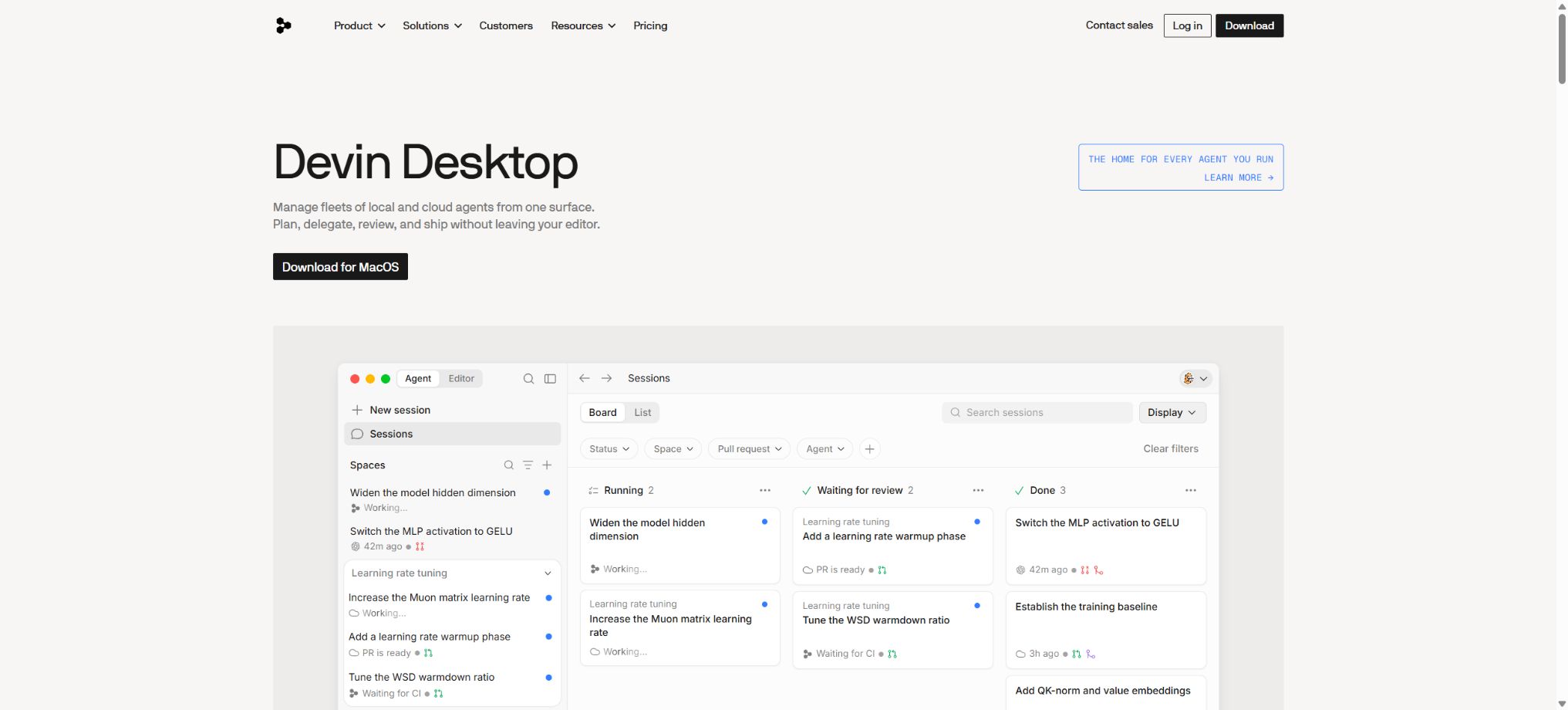Viewport: 1568px width, 710px height.
Task: Open the Widen the model hidden dimension card
Action: click(x=679, y=546)
